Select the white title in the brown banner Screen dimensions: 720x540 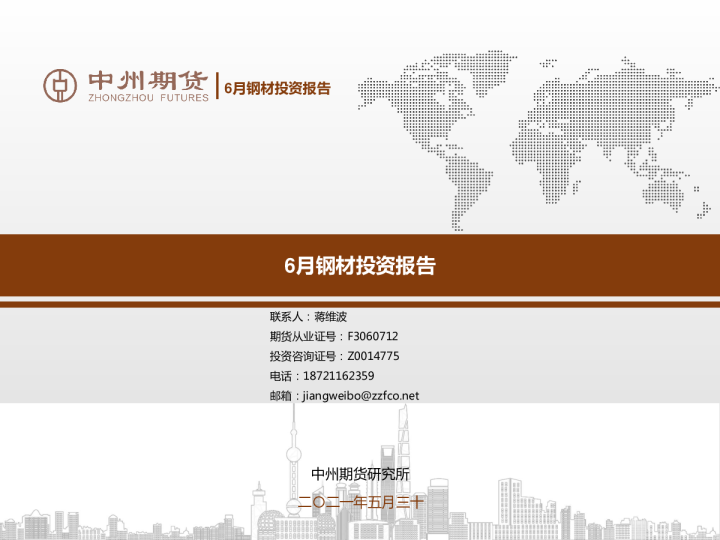[x=360, y=266]
